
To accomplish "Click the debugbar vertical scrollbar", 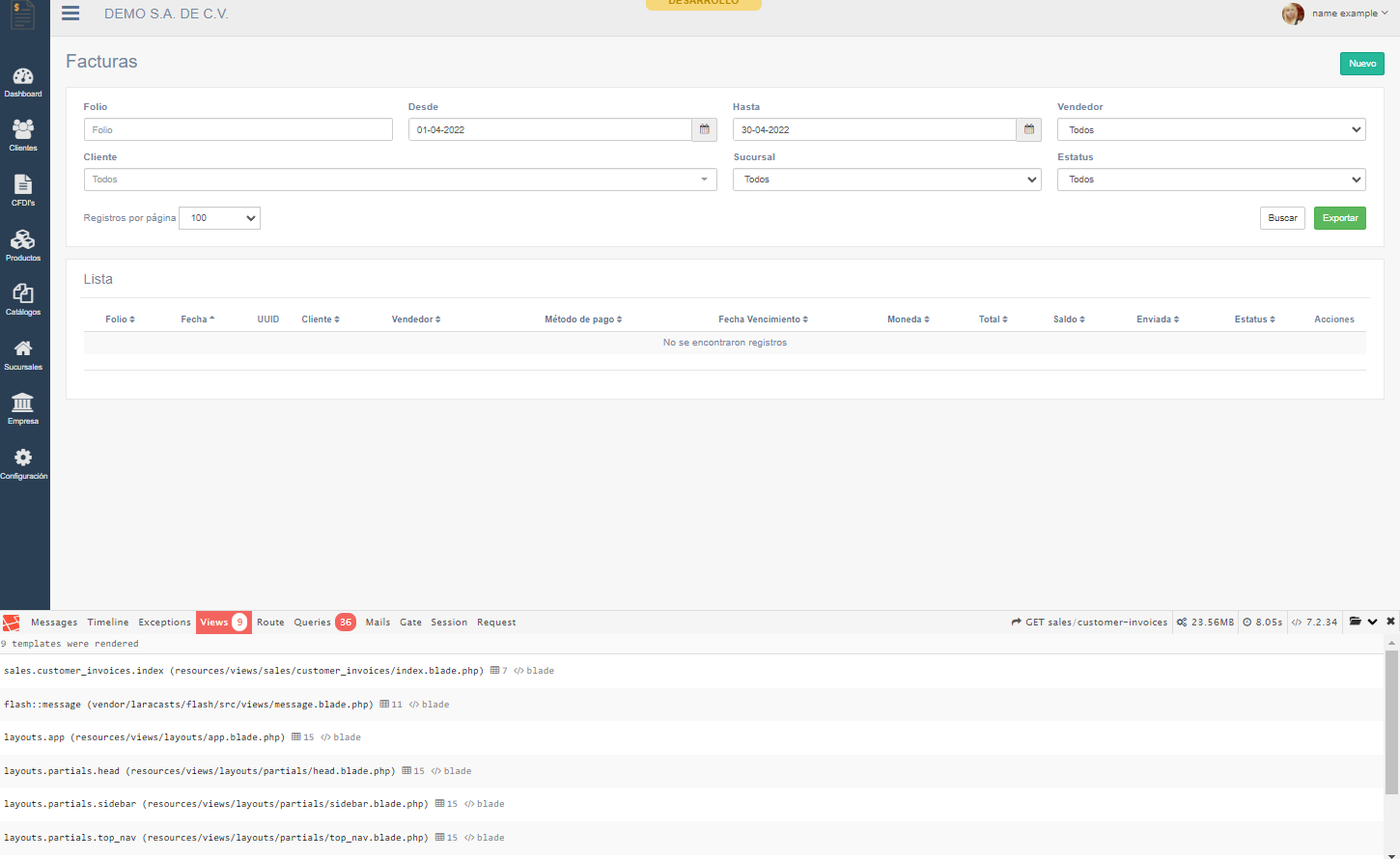I will (x=1391, y=722).
